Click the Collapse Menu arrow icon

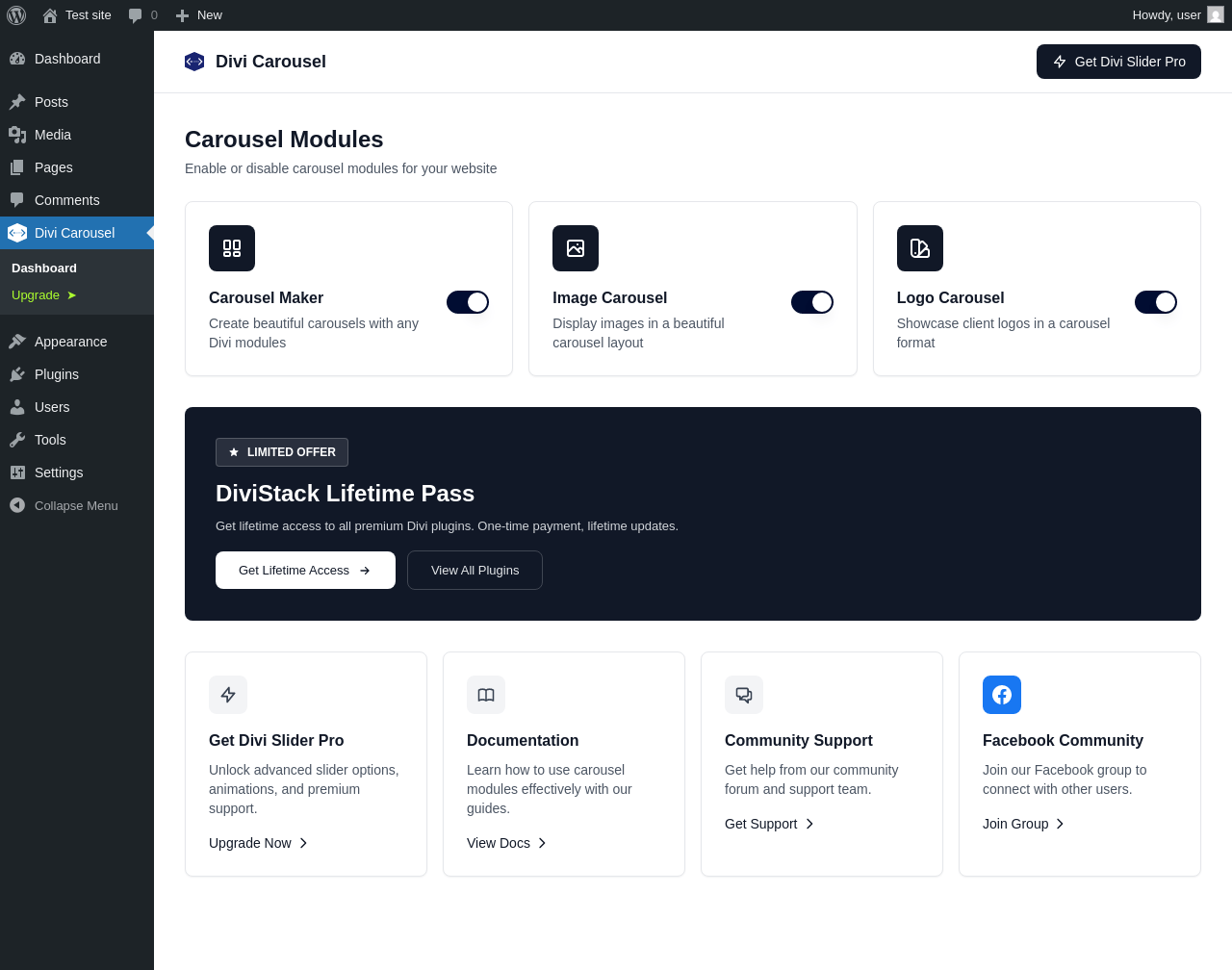point(17,505)
